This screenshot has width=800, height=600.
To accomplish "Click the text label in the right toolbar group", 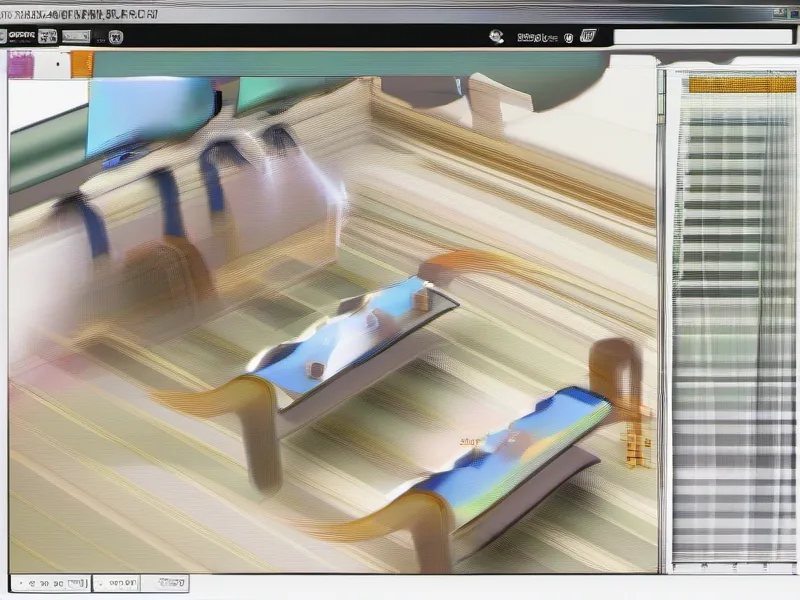I will point(536,37).
